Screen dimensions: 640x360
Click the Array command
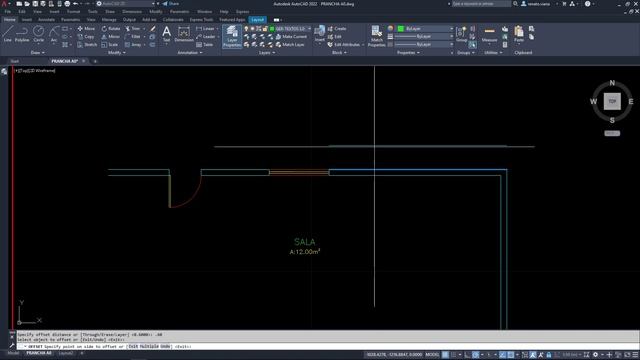[133, 44]
